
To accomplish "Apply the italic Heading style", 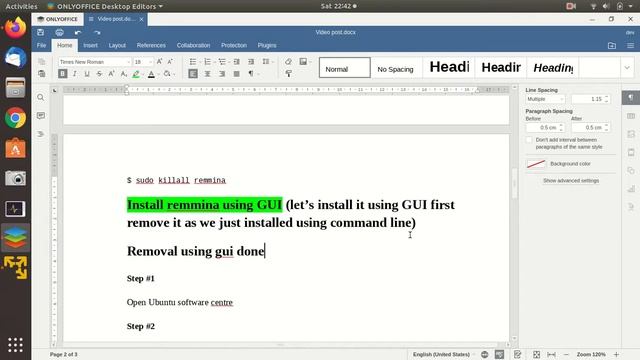I will pos(553,68).
